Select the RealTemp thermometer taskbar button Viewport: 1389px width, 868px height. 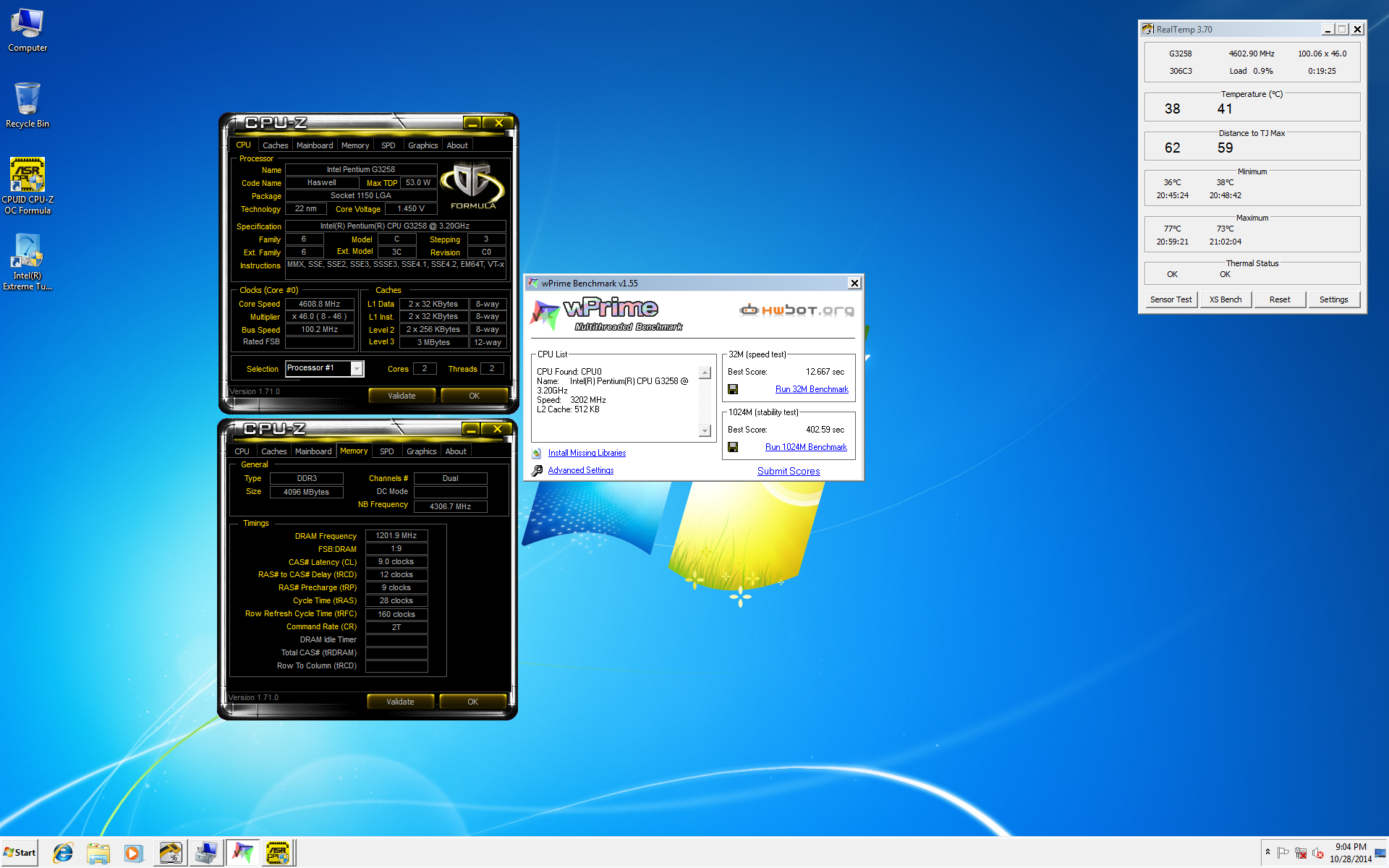coord(170,853)
